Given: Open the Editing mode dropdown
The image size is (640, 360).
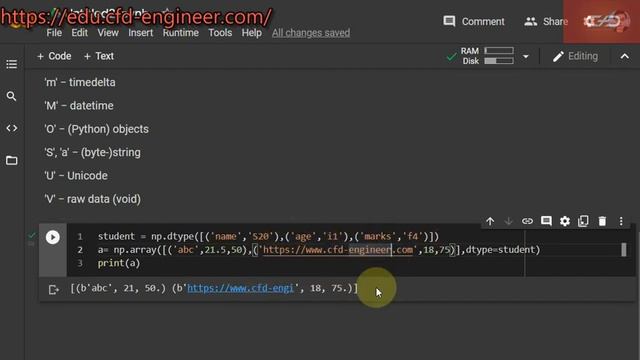Looking at the screenshot, I should click(576, 56).
